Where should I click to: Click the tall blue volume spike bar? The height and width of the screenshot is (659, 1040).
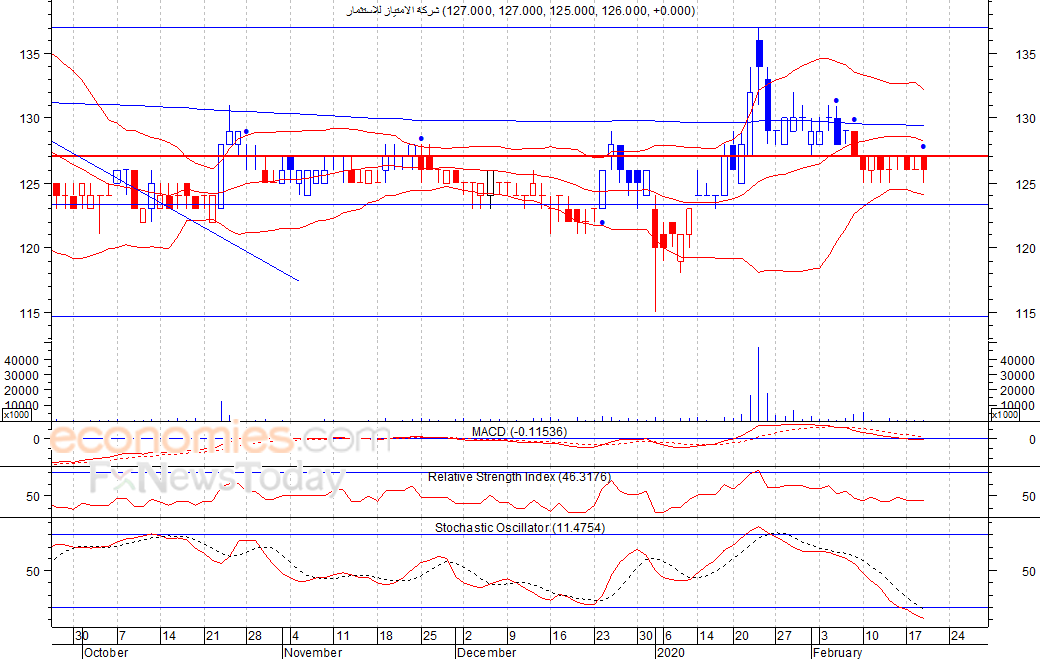759,384
